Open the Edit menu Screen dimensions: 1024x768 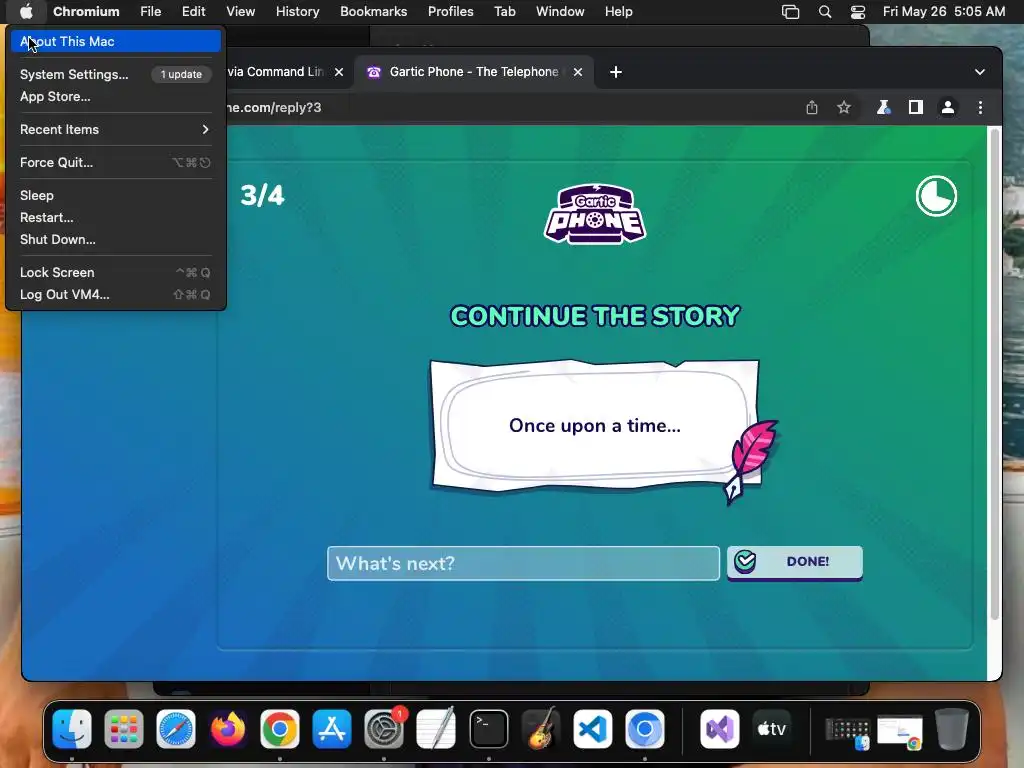coord(193,11)
